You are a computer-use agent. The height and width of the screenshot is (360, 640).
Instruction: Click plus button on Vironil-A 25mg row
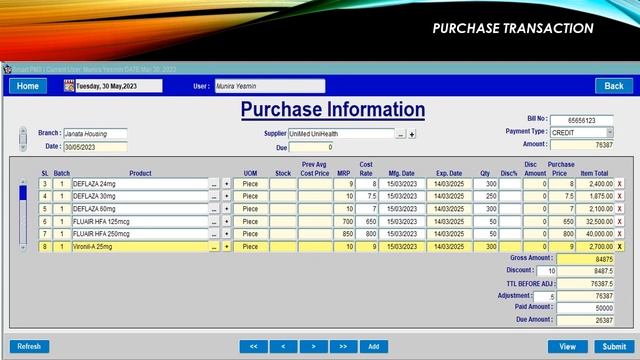(227, 247)
